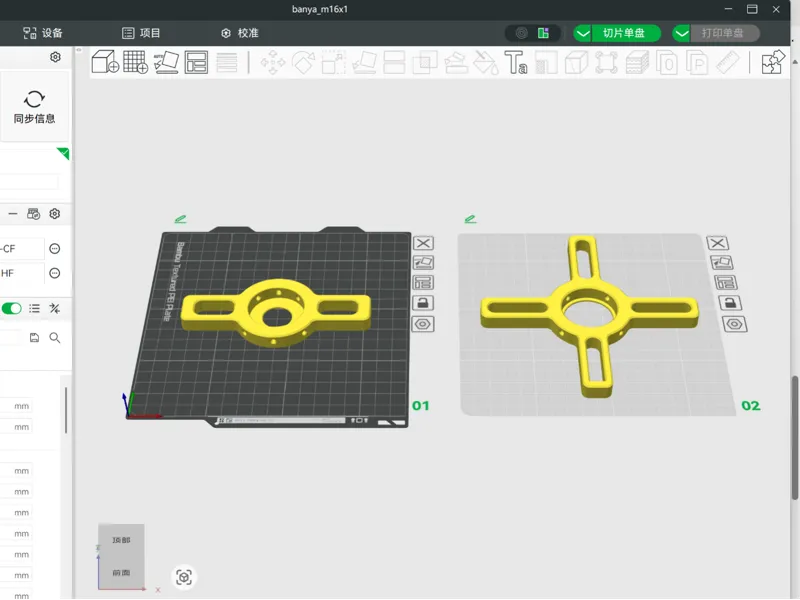Run Auto orient from the toolbar
The image size is (800, 600).
166,62
